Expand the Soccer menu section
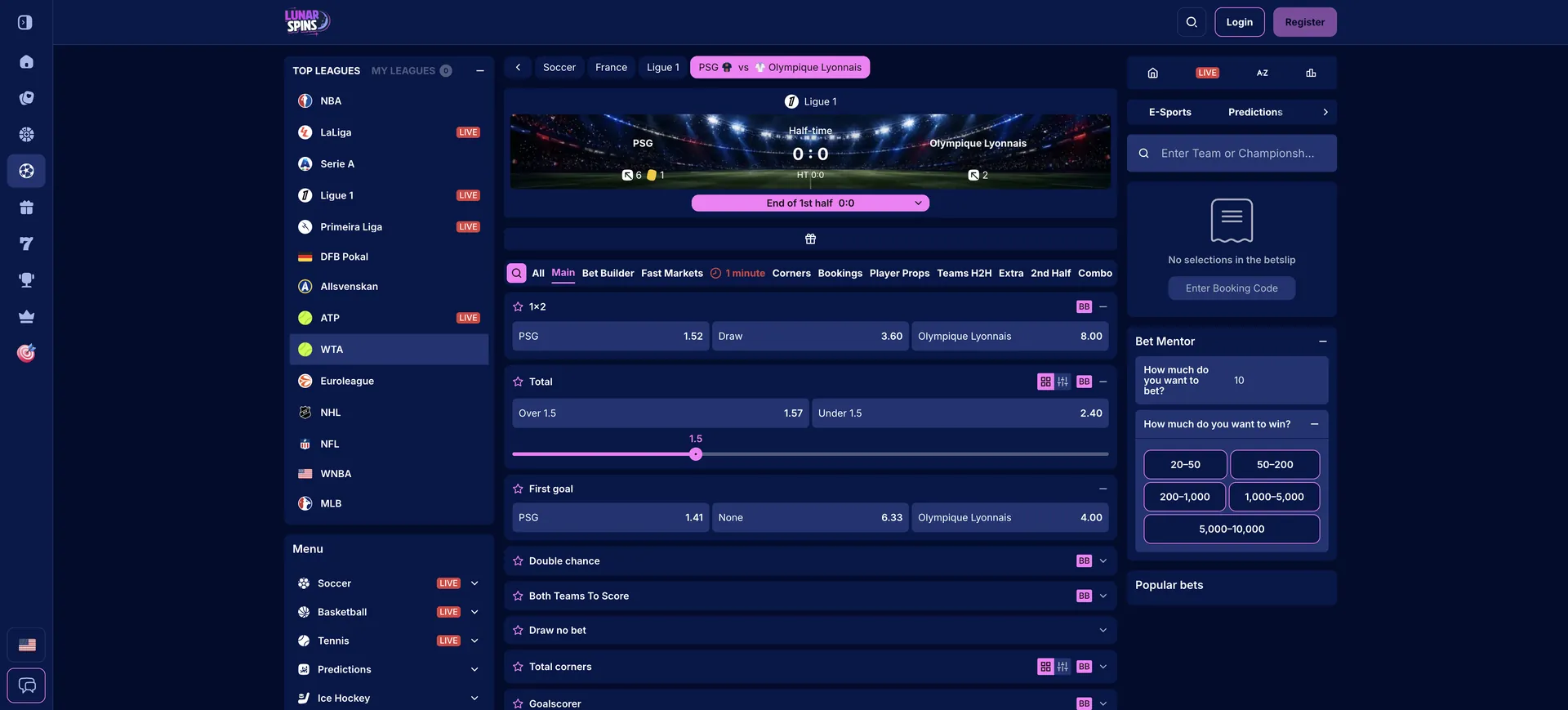The height and width of the screenshot is (710, 1568). [x=474, y=583]
